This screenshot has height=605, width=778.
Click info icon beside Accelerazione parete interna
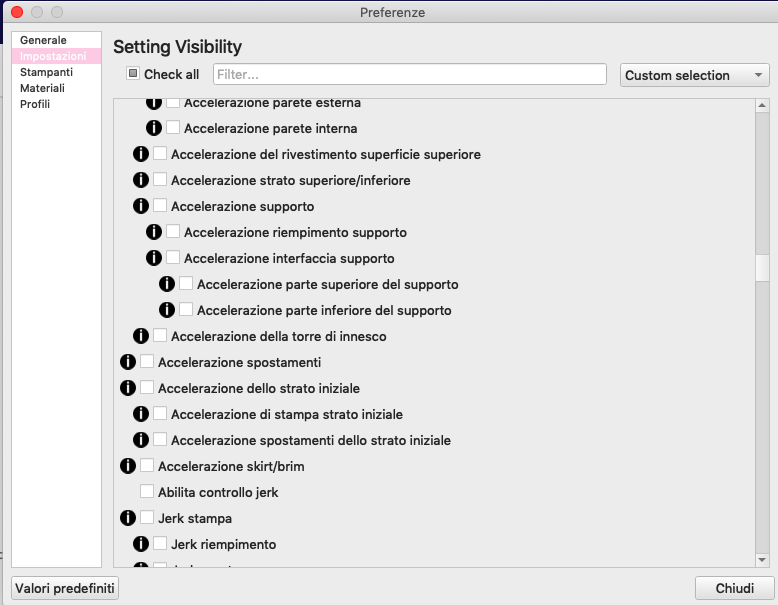point(154,128)
